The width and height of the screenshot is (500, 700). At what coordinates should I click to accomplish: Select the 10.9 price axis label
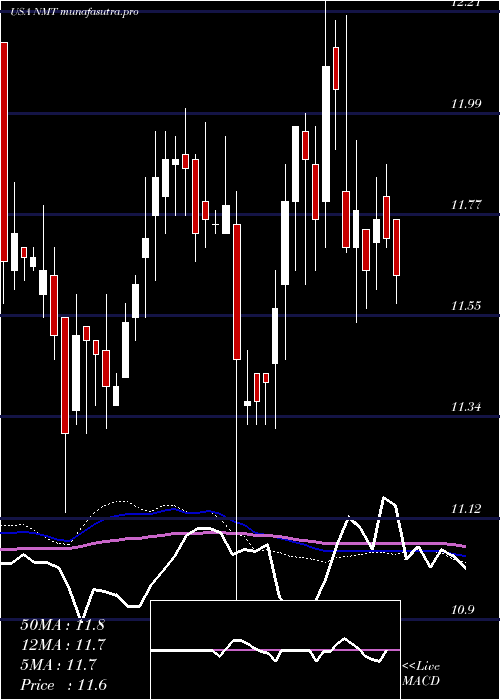(x=462, y=610)
